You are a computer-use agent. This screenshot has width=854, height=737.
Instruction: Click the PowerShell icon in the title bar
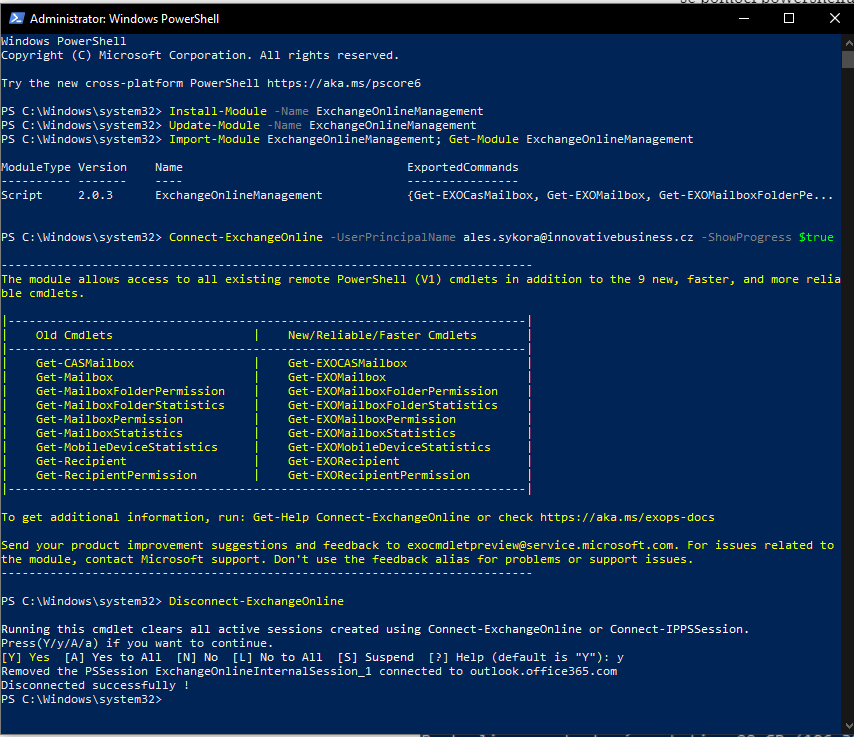coord(16,19)
